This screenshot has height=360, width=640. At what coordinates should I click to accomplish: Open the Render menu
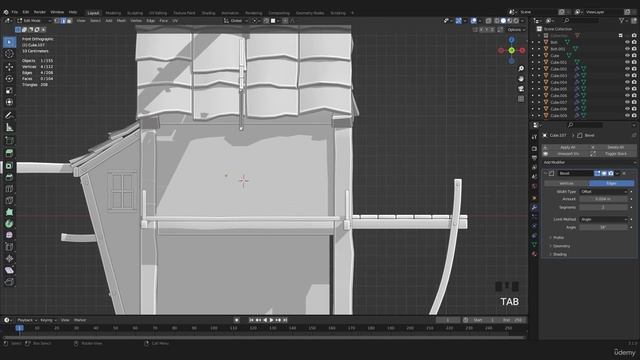click(x=40, y=12)
